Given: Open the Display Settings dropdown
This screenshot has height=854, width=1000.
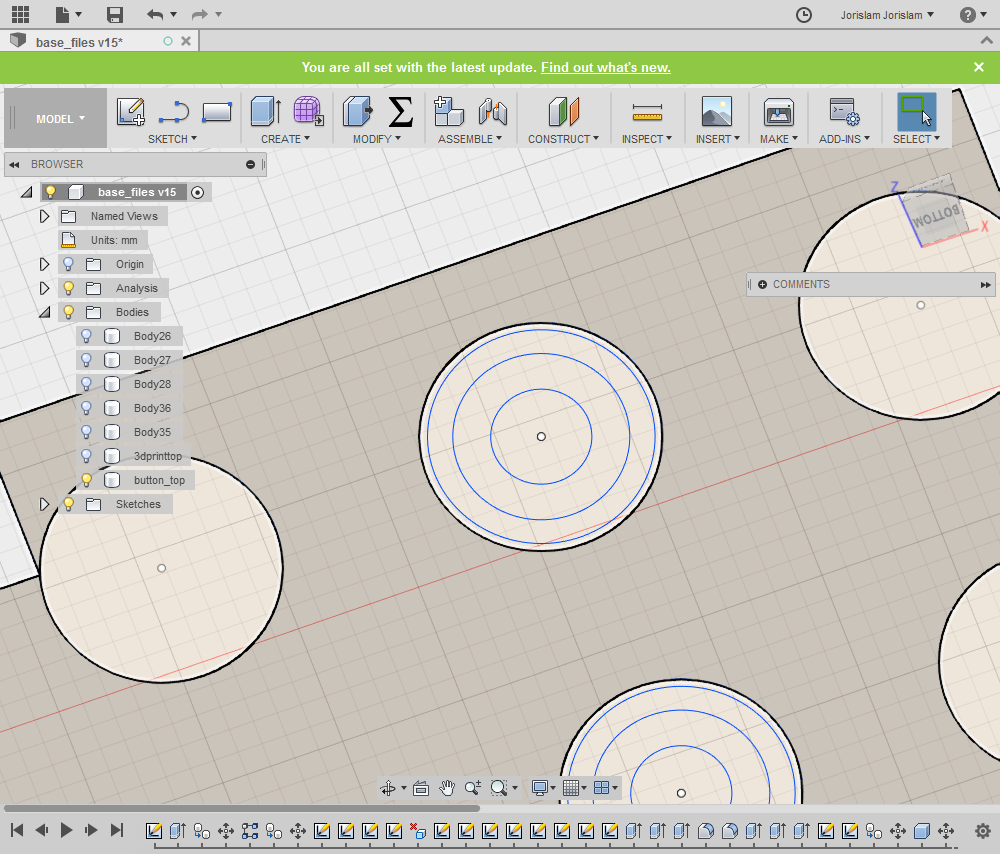Looking at the screenshot, I should [x=544, y=788].
